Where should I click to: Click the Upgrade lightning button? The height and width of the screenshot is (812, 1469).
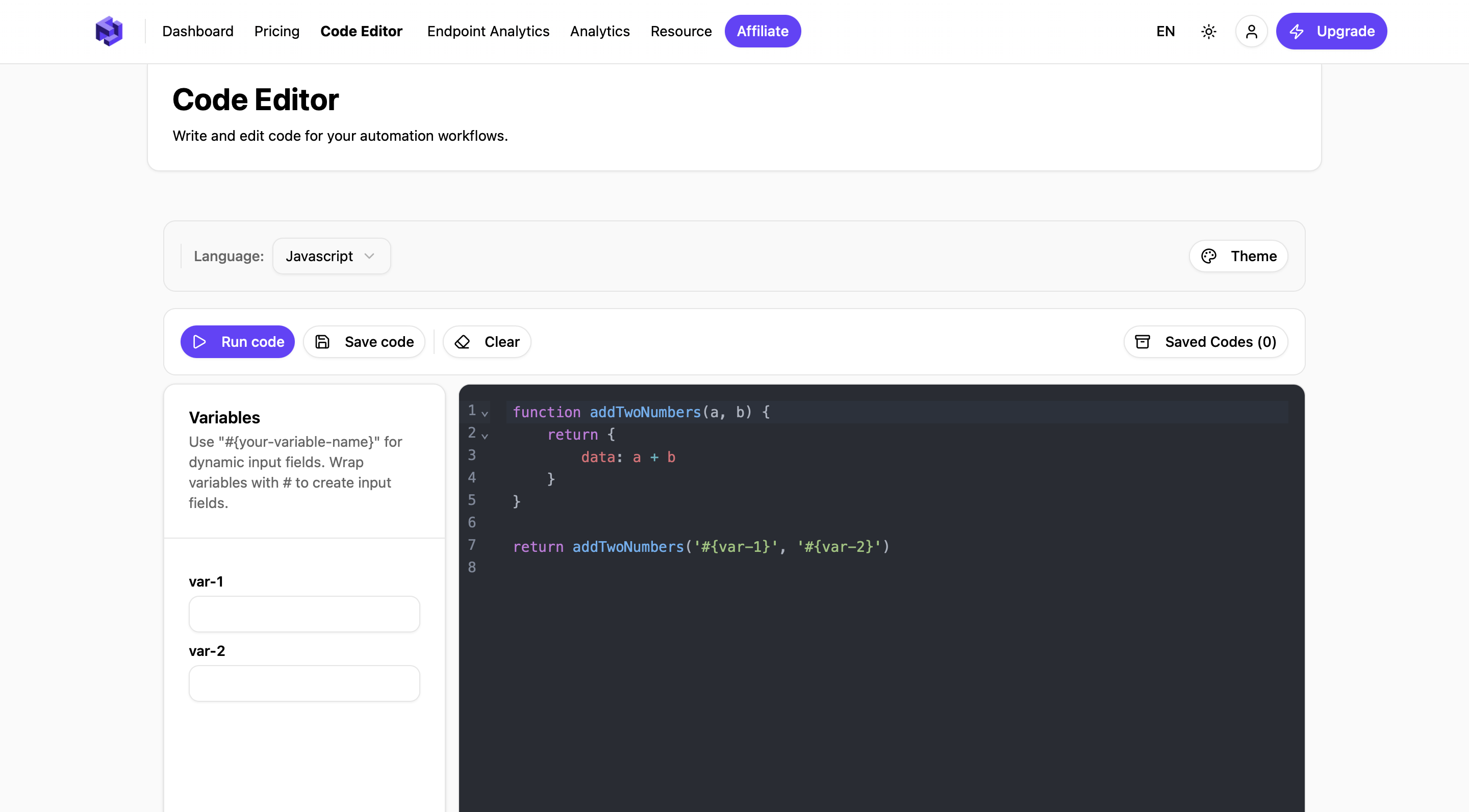pyautogui.click(x=1331, y=31)
